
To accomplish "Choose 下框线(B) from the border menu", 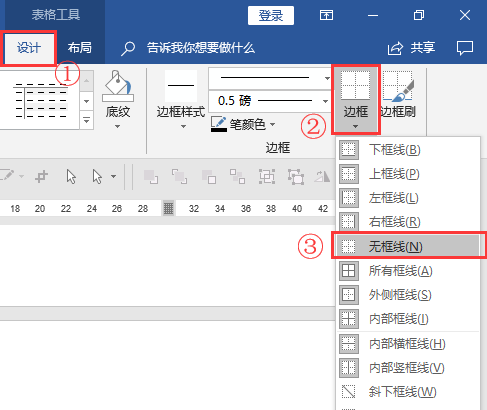I will [408, 150].
